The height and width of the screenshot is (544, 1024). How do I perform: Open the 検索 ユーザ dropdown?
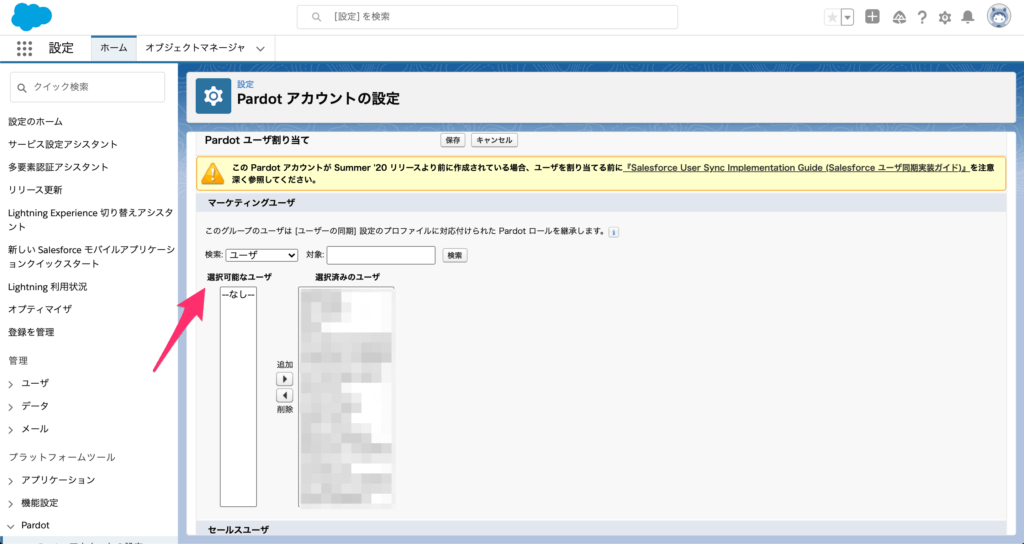pyautogui.click(x=262, y=255)
